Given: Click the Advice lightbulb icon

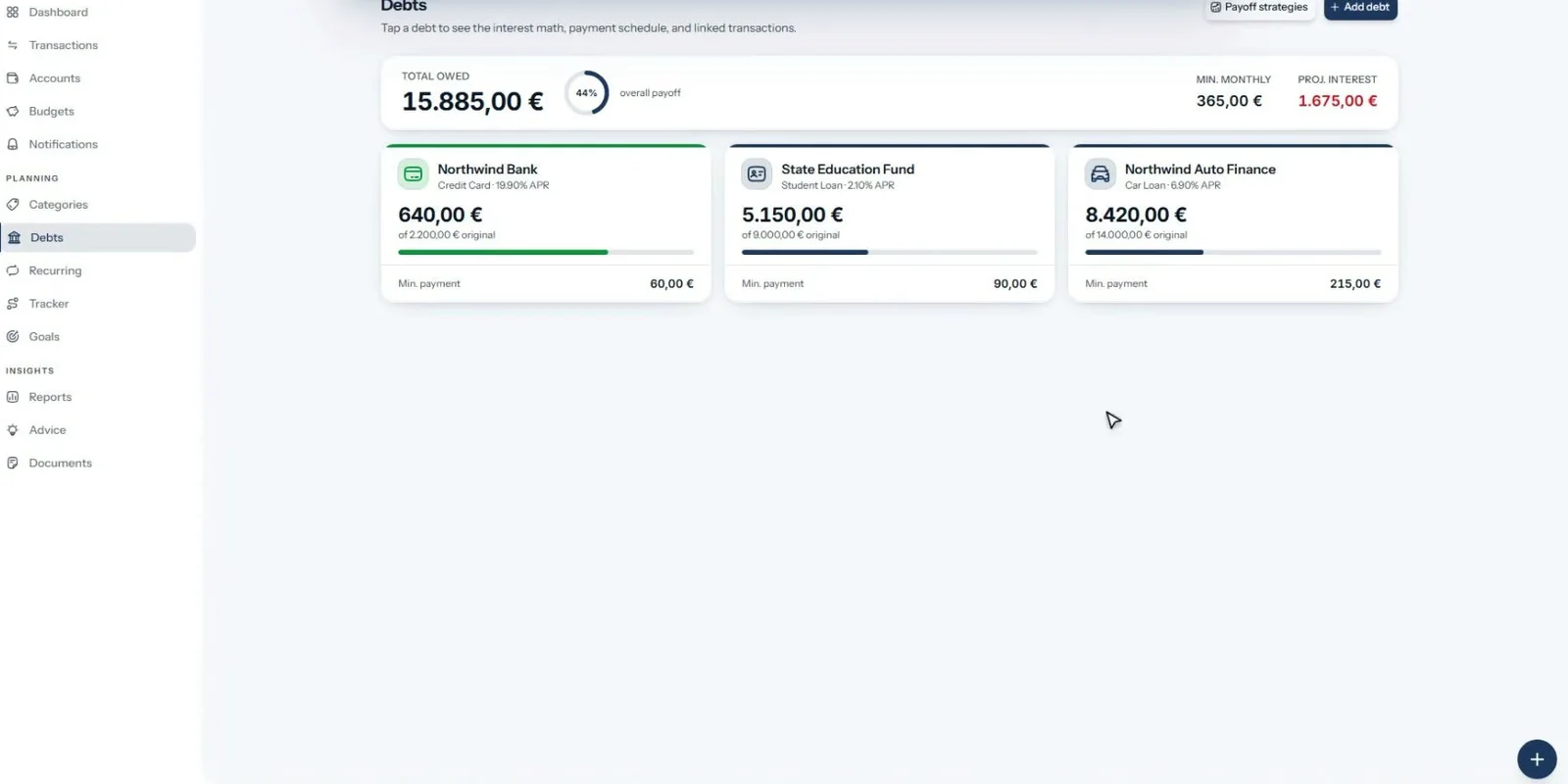Looking at the screenshot, I should [x=13, y=430].
